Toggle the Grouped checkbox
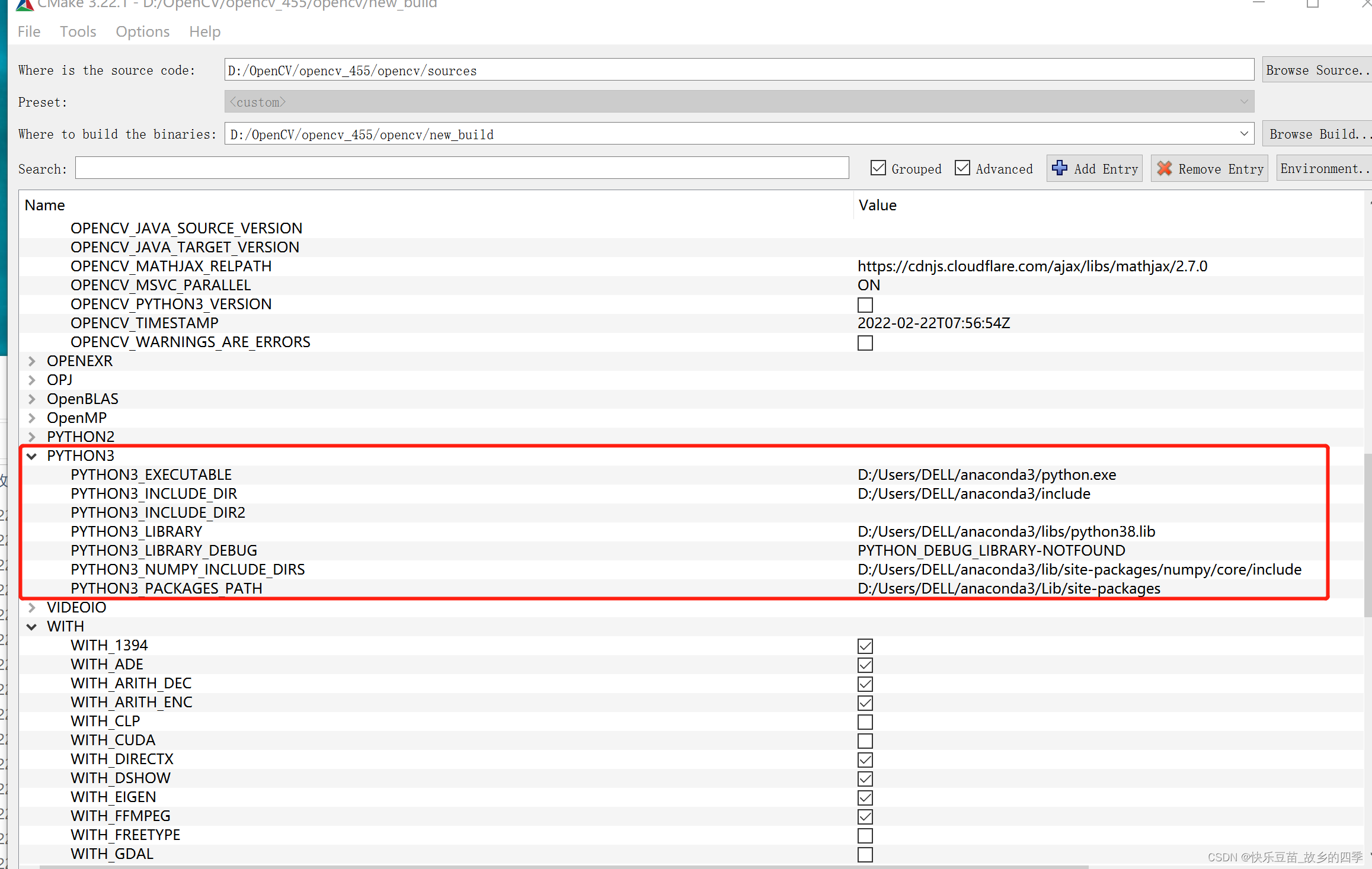This screenshot has width=1372, height=869. [878, 168]
